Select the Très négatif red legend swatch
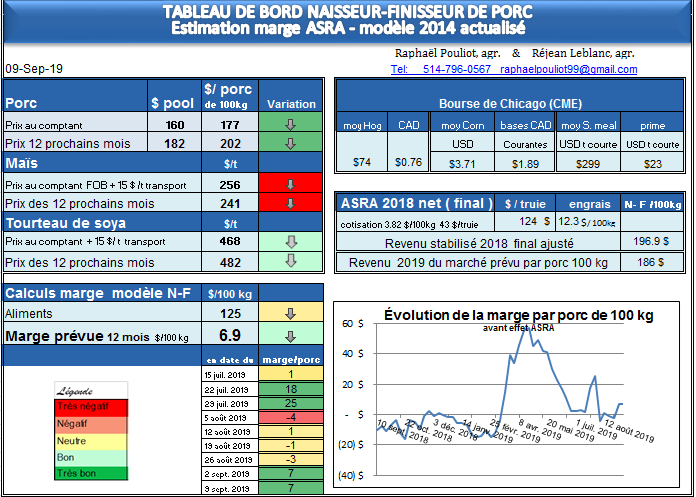696x497 pixels. [x=92, y=407]
